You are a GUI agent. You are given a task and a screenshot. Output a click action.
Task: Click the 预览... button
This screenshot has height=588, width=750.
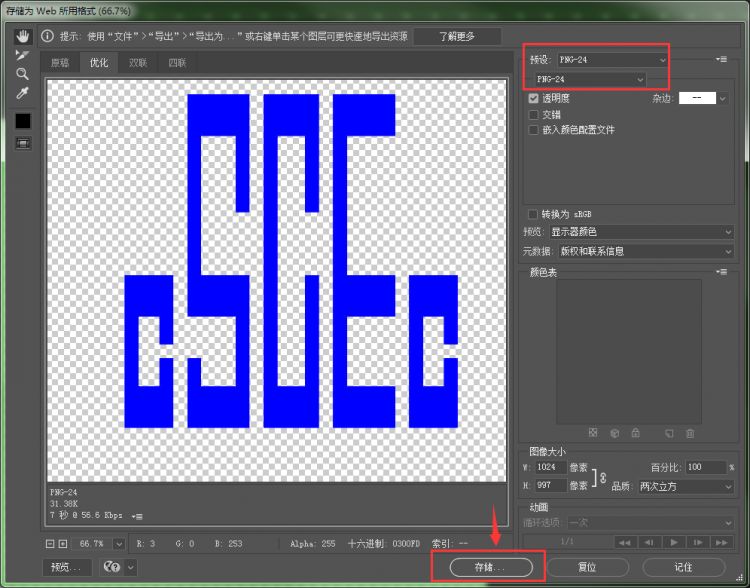coord(66,567)
